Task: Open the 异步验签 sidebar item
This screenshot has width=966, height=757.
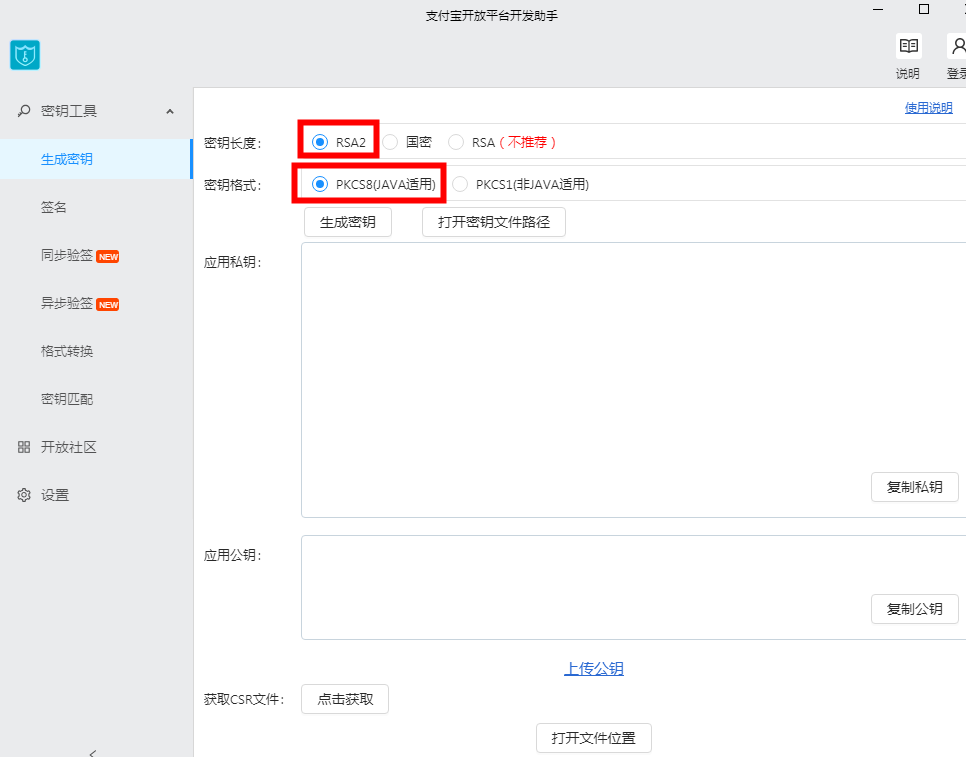Action: 67,303
